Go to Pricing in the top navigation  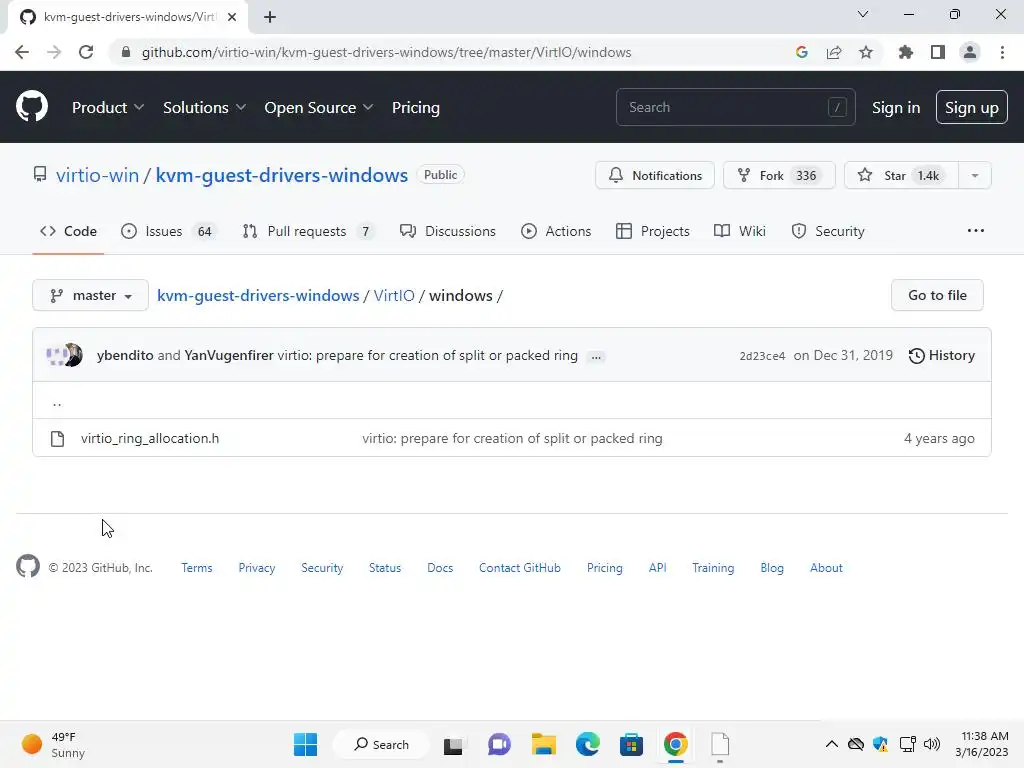415,107
